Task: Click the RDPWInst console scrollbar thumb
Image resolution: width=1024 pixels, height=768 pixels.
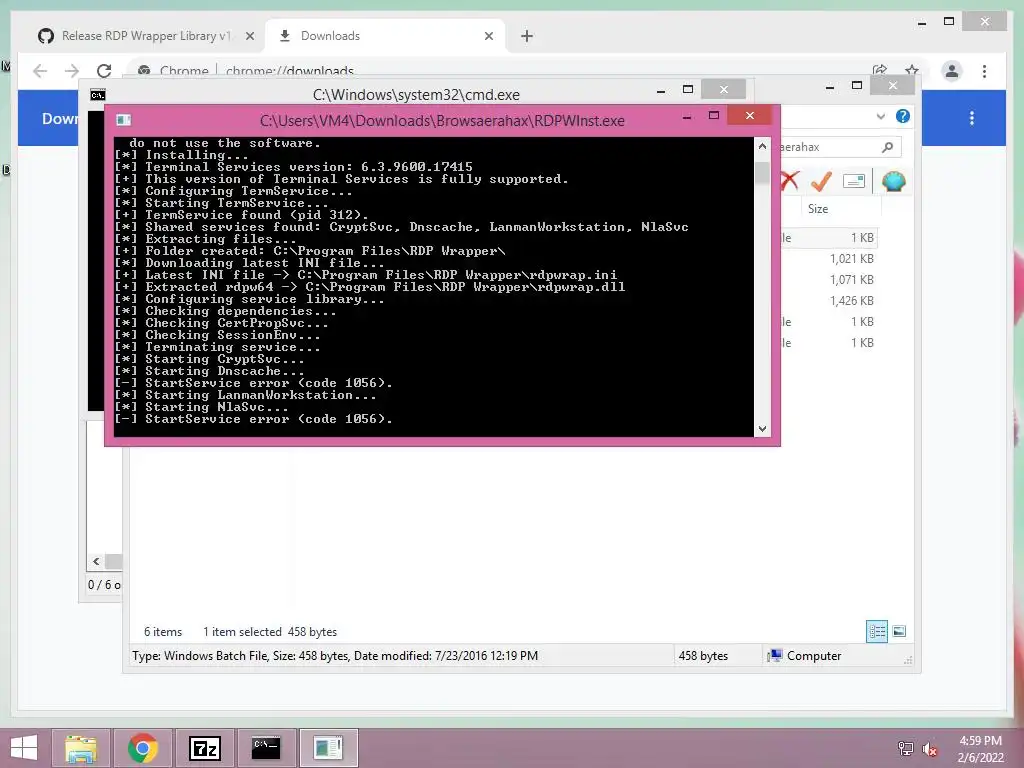Action: (762, 173)
